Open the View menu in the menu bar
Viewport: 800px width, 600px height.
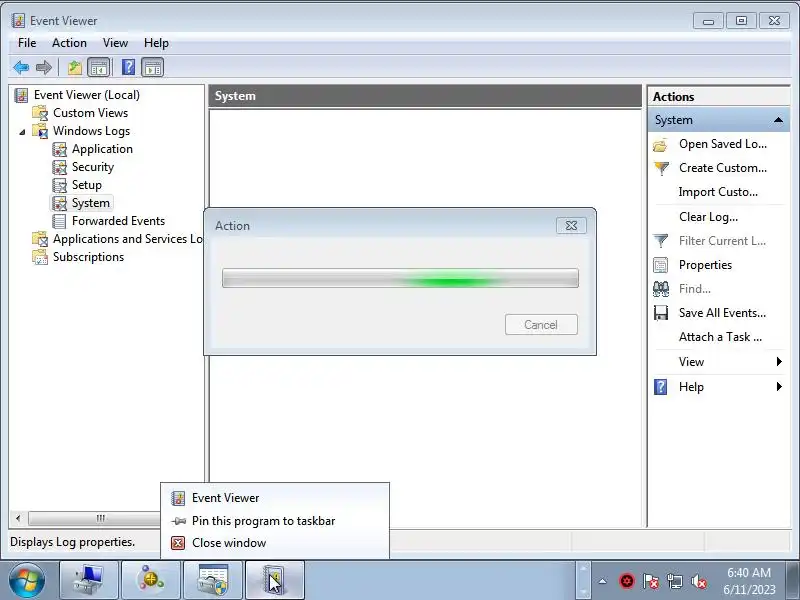point(115,43)
